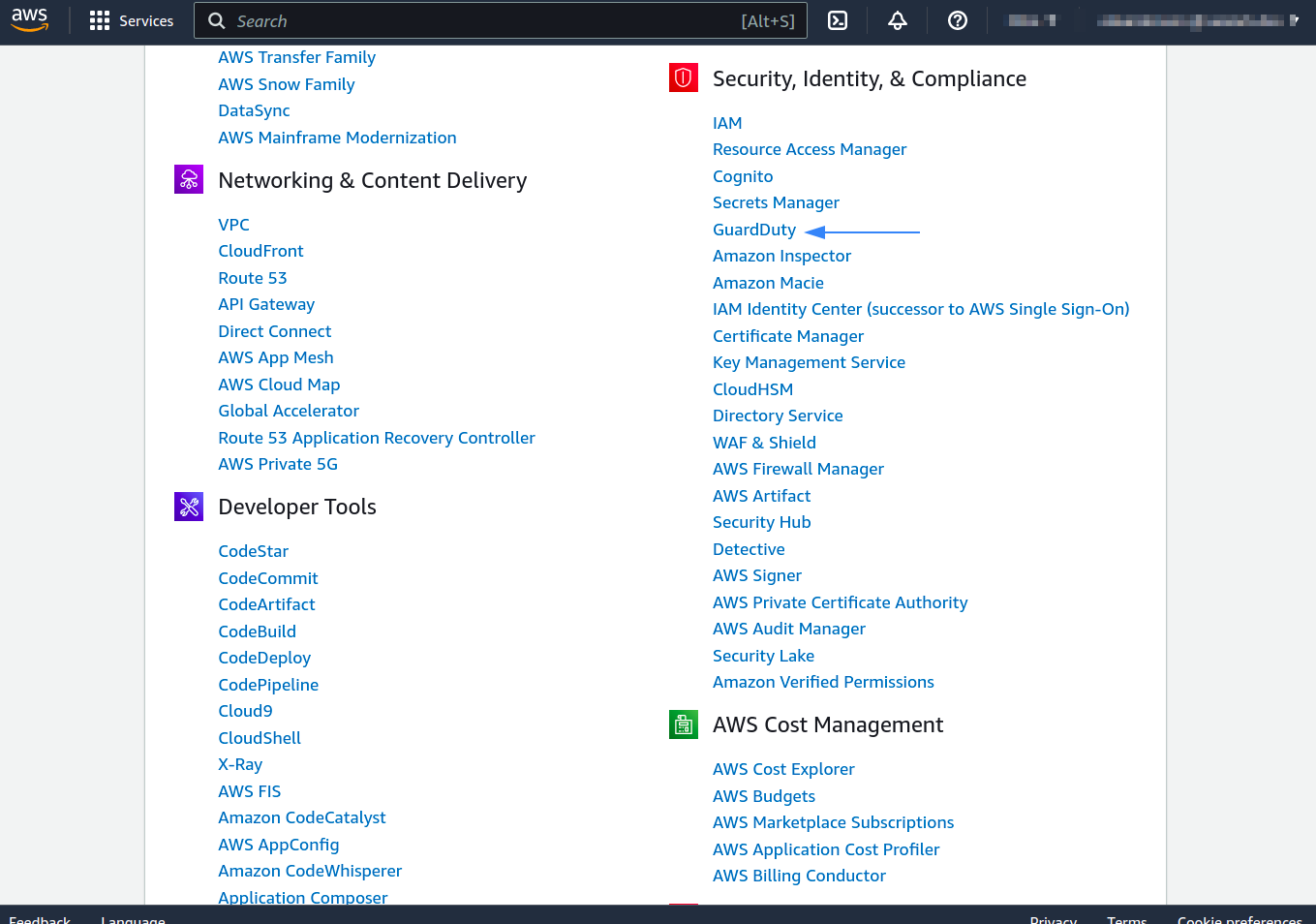The width and height of the screenshot is (1316, 924).
Task: Open AWS Marketplace Subscriptions
Action: tap(833, 822)
